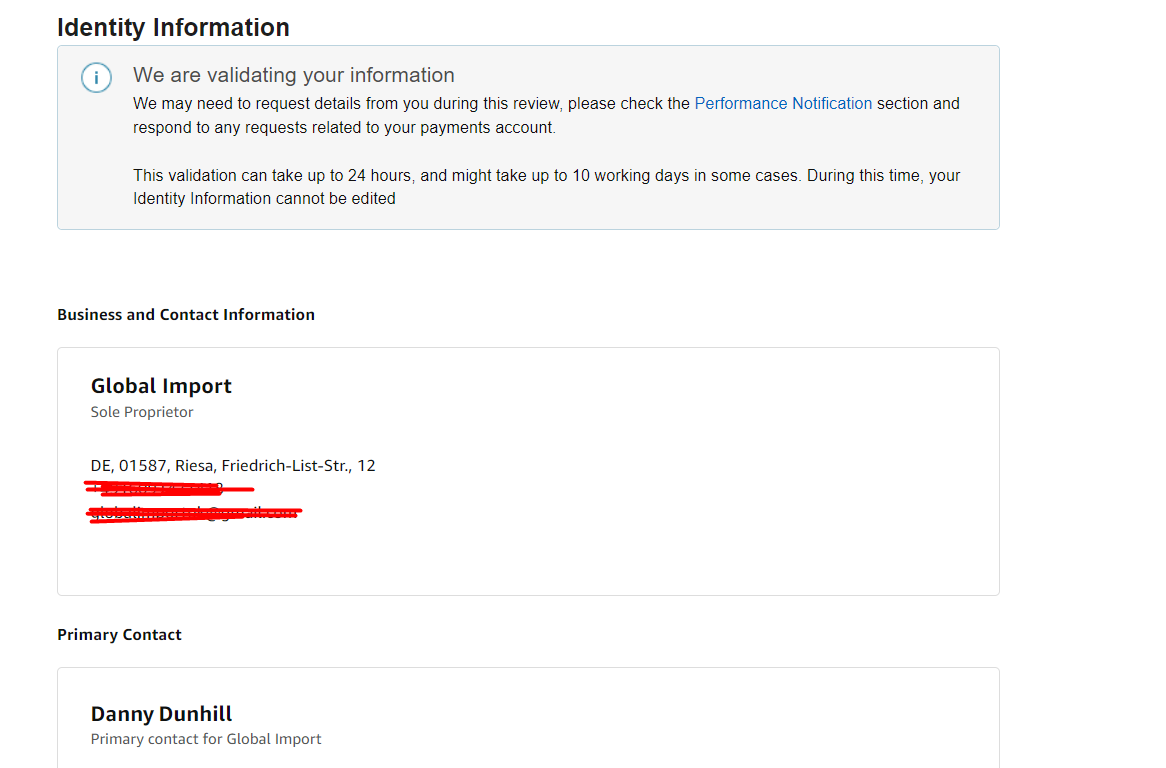Click the Business and Contact Information heading
Screen dimensions: 1166x768
tap(186, 314)
